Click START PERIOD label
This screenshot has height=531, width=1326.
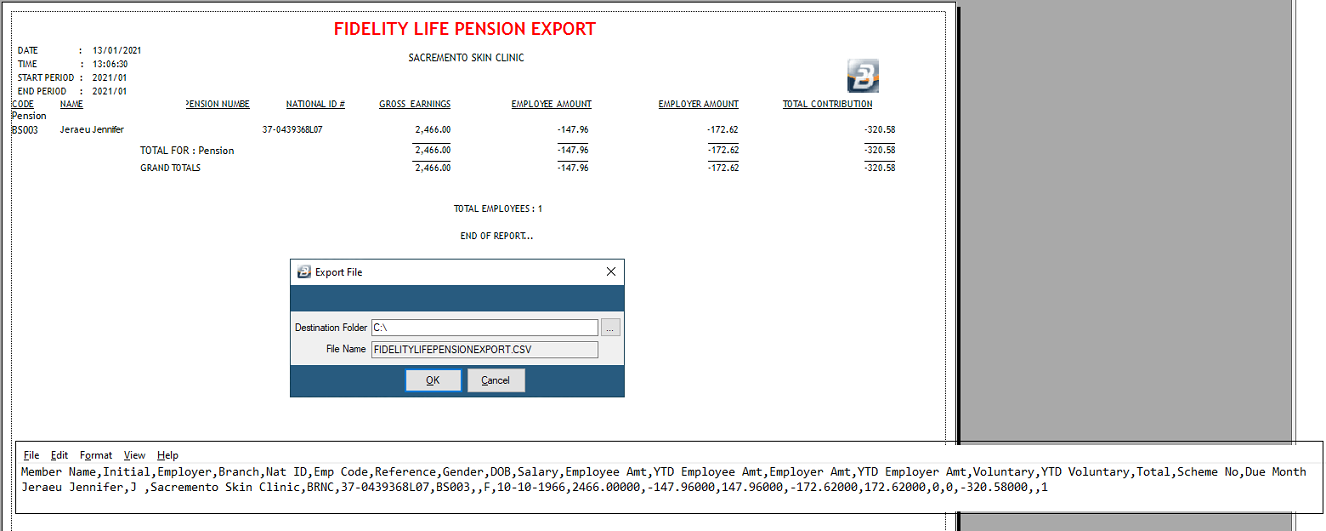click(46, 78)
